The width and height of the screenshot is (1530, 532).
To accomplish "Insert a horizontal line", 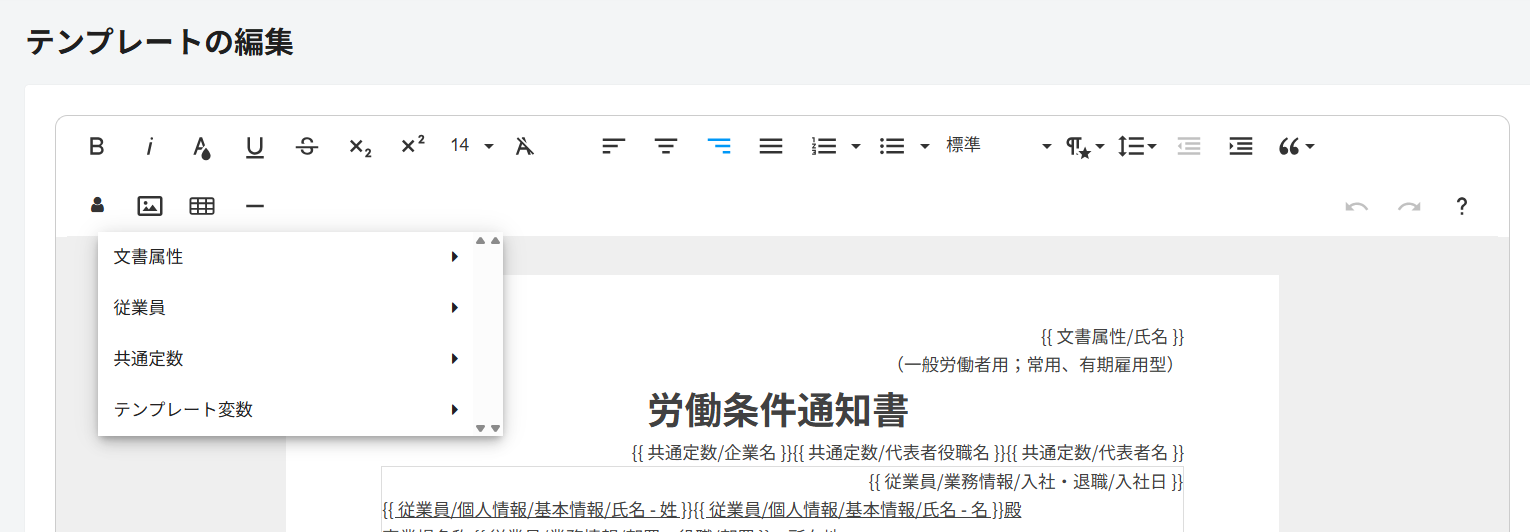I will (255, 206).
